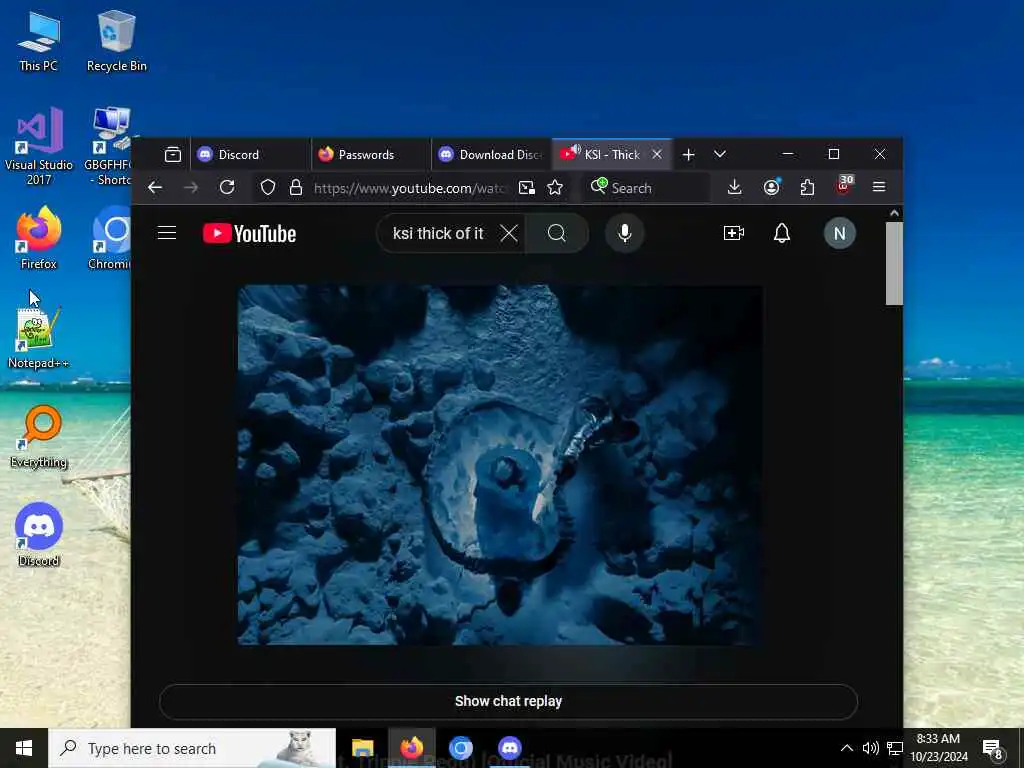Open the system volume control

coord(871,748)
